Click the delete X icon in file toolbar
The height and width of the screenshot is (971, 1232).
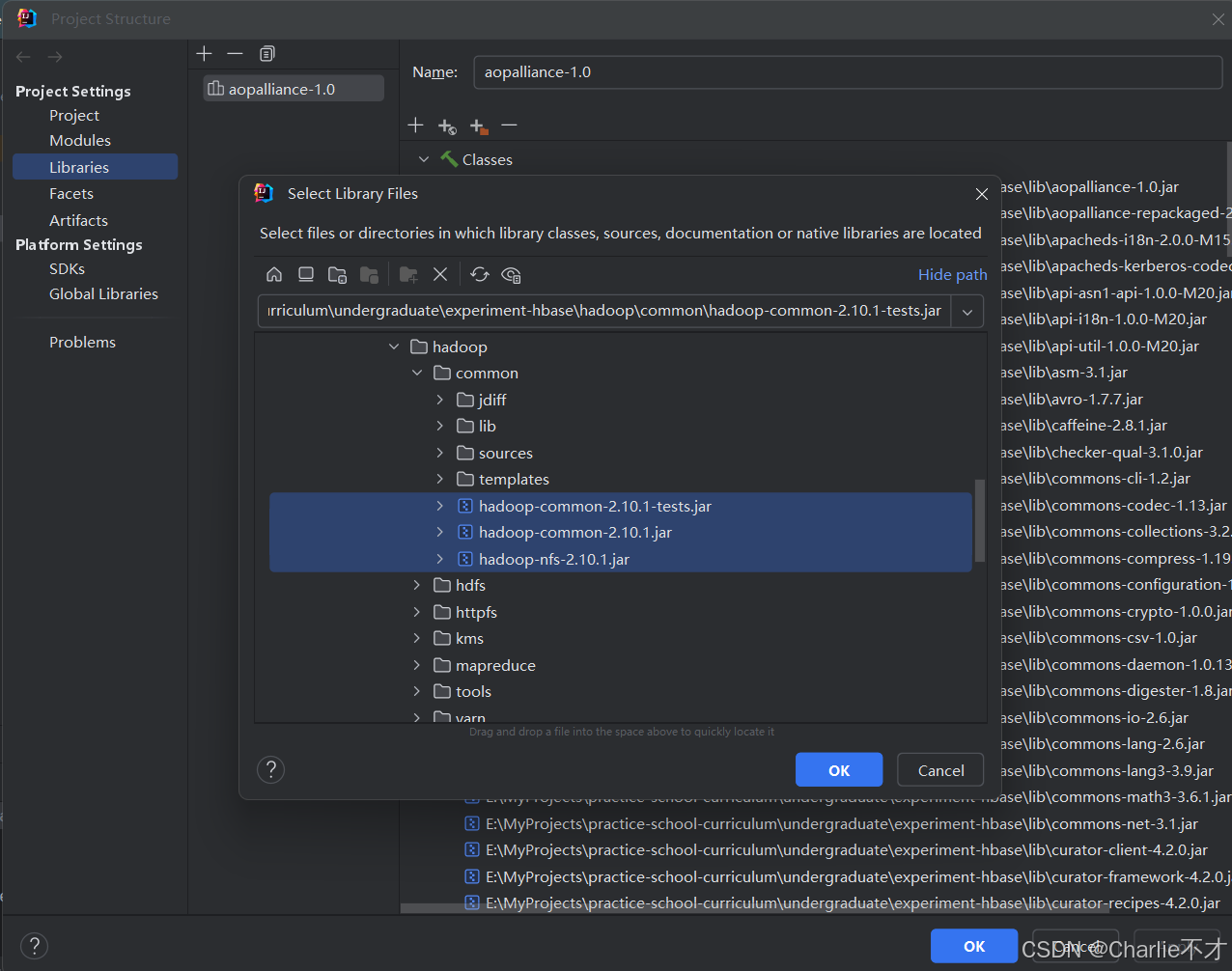(440, 275)
